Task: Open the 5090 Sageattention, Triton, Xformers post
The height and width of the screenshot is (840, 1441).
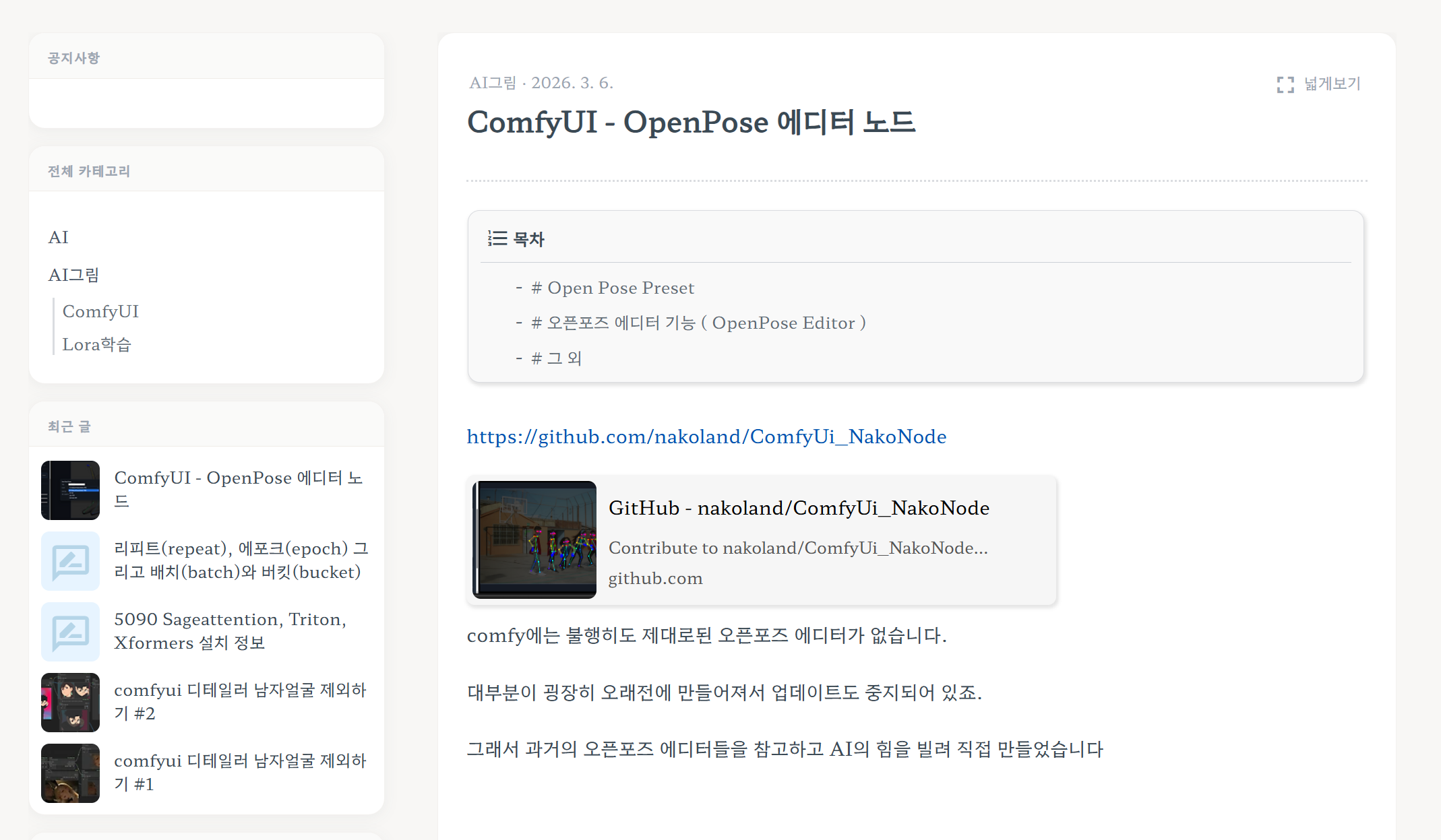Action: (x=230, y=631)
